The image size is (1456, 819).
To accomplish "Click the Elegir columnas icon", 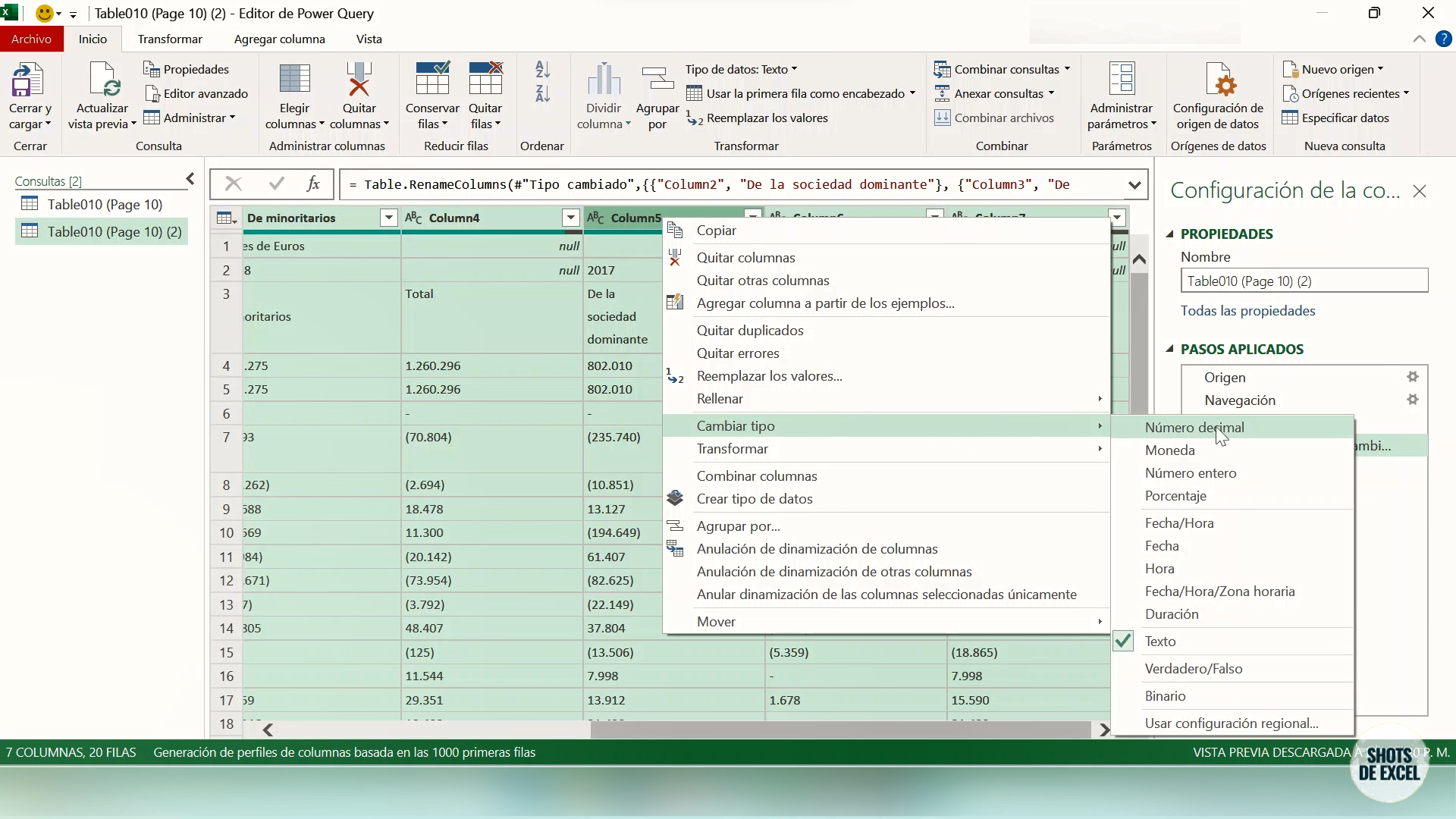I will pos(294,80).
